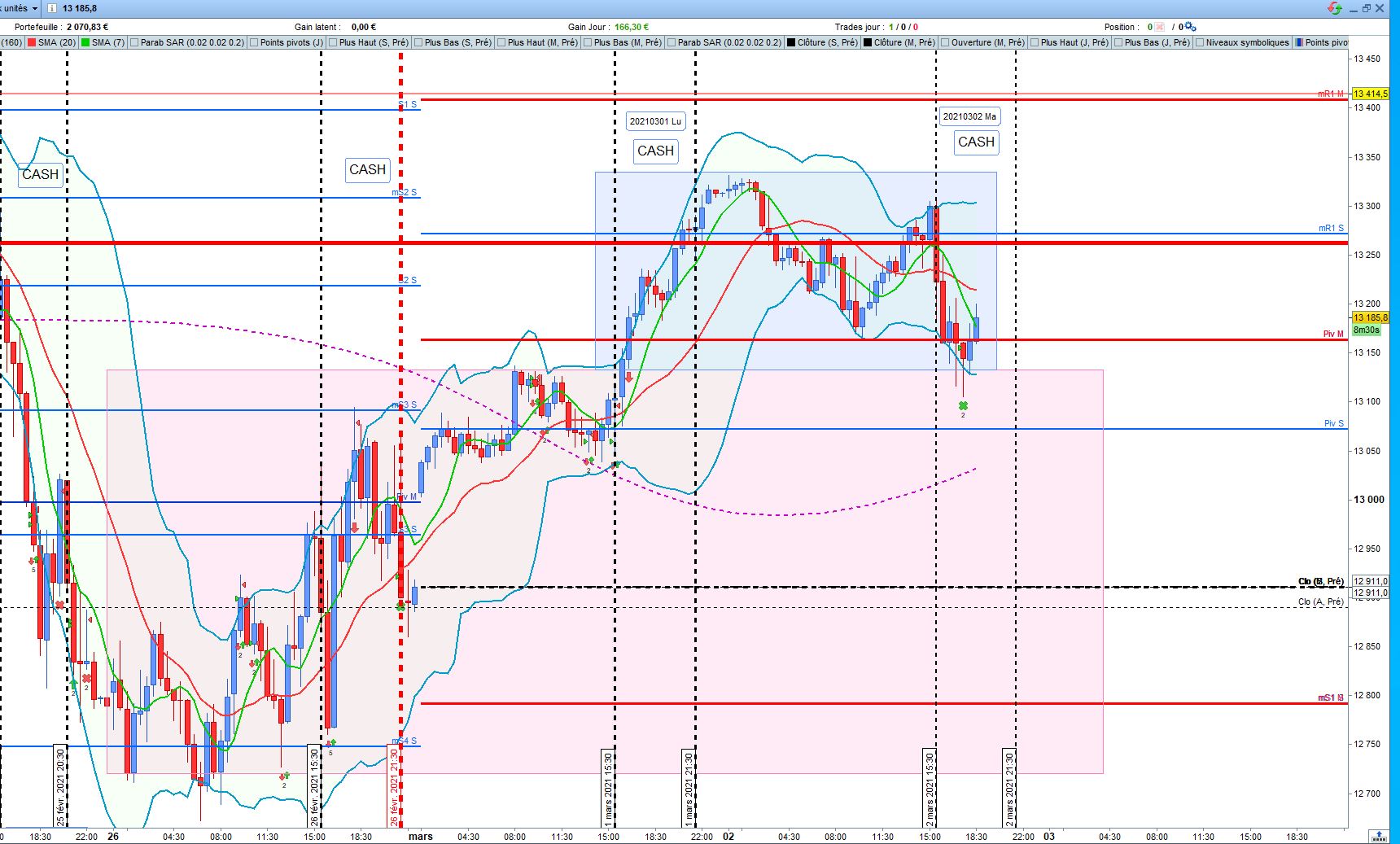Click the Trades jour counter 1 / 0 / 0
Image resolution: width=1400 pixels, height=844 pixels.
903,27
